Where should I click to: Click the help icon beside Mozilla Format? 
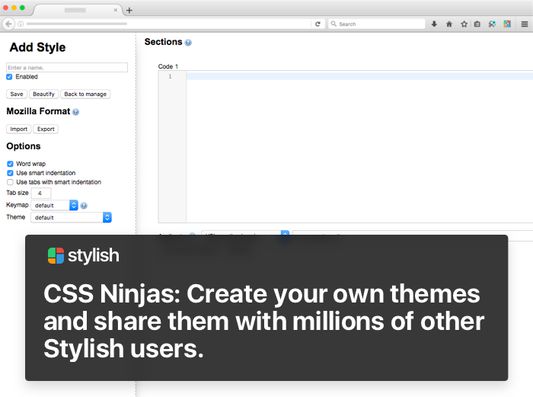(76, 112)
